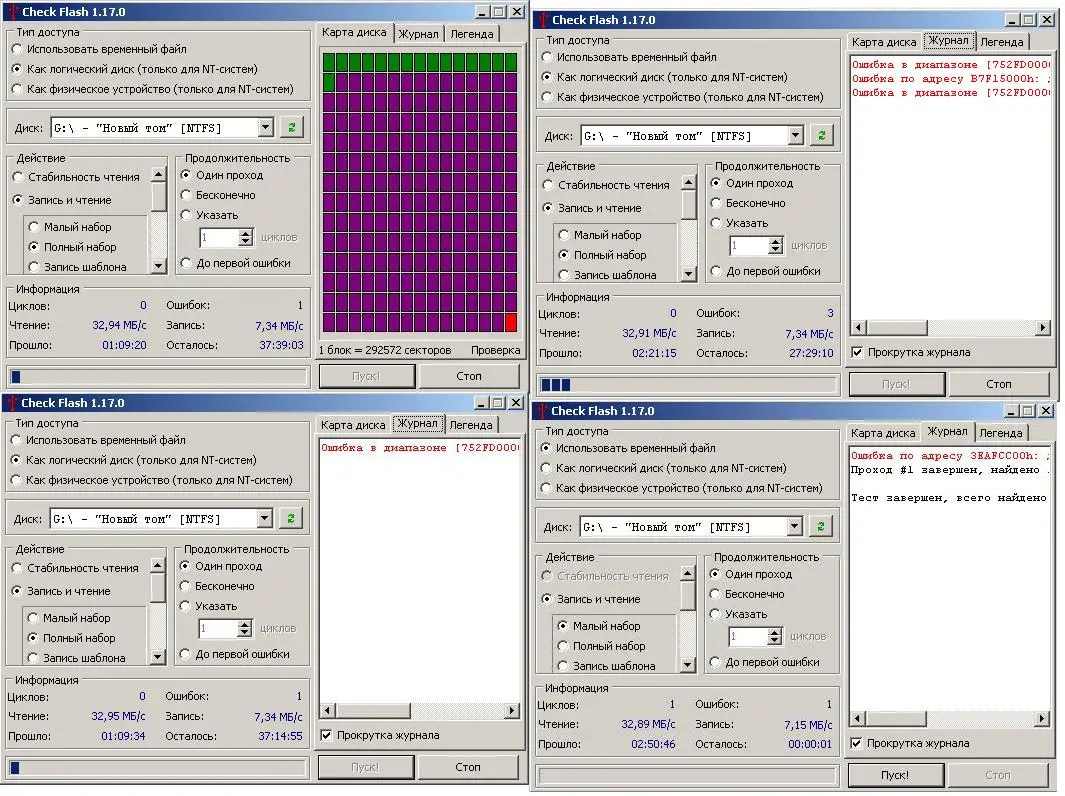Click refresh drives icon in the finished-test window
This screenshot has height=796, width=1065.
point(820,526)
